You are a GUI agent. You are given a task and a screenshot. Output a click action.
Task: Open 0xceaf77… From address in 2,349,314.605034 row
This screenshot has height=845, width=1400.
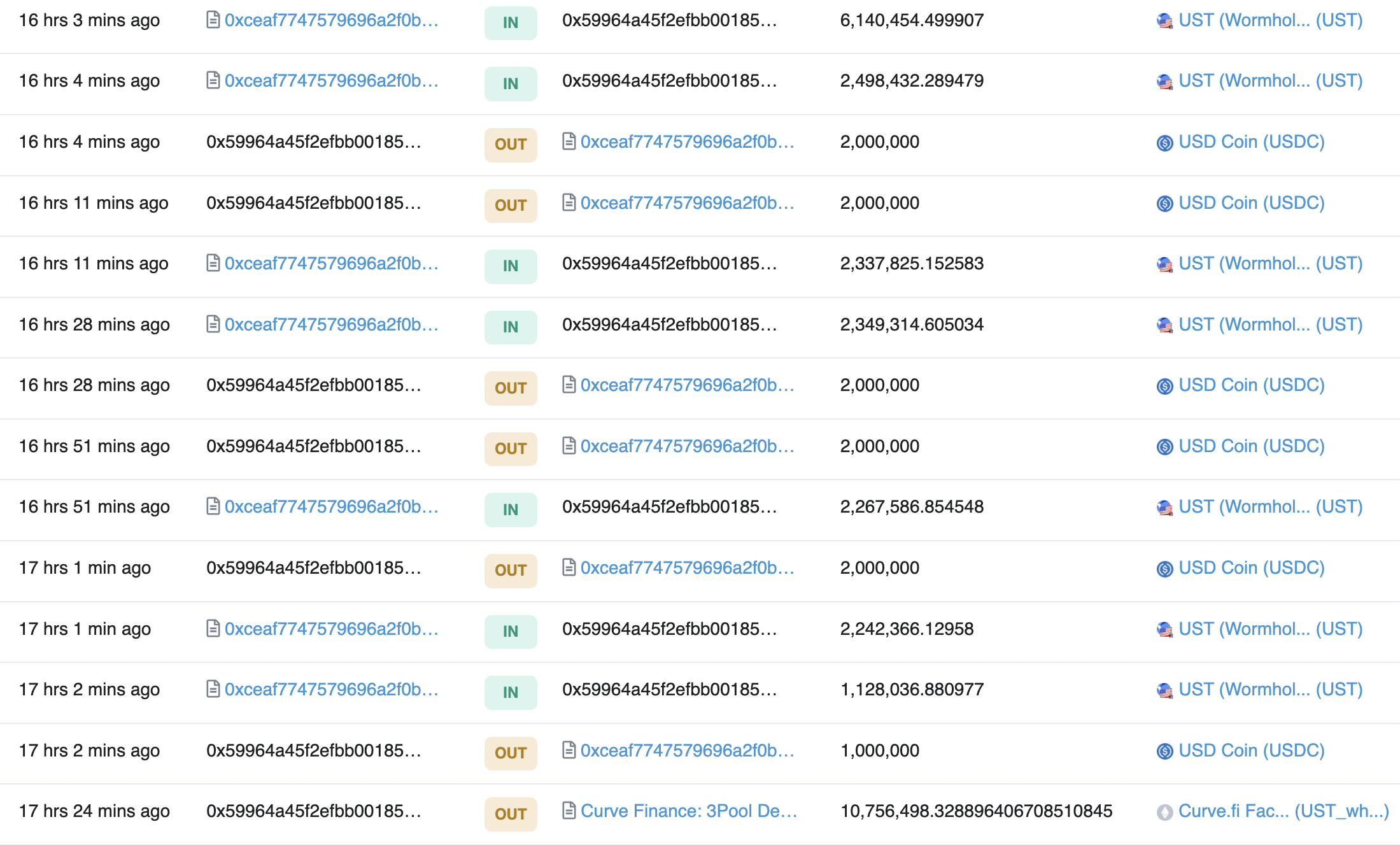pyautogui.click(x=332, y=324)
